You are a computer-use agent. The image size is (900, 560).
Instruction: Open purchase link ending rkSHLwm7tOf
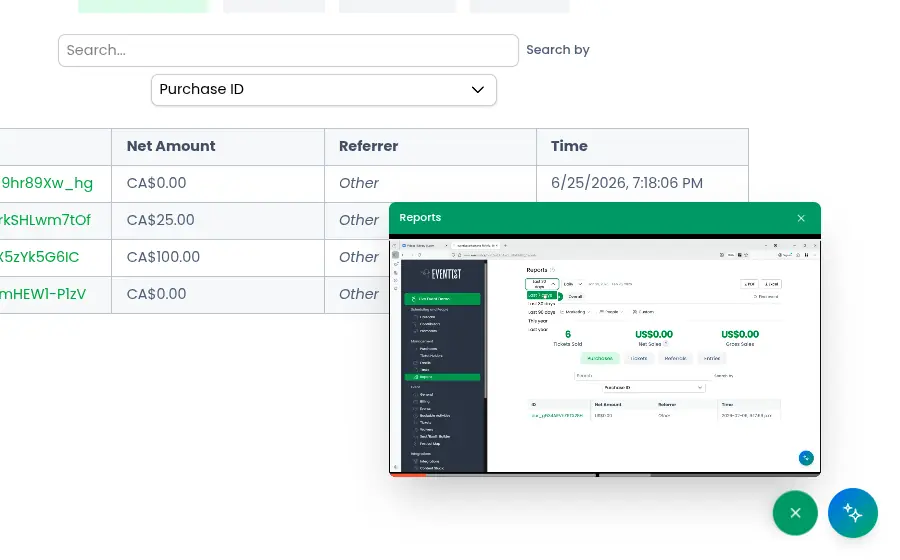point(45,220)
